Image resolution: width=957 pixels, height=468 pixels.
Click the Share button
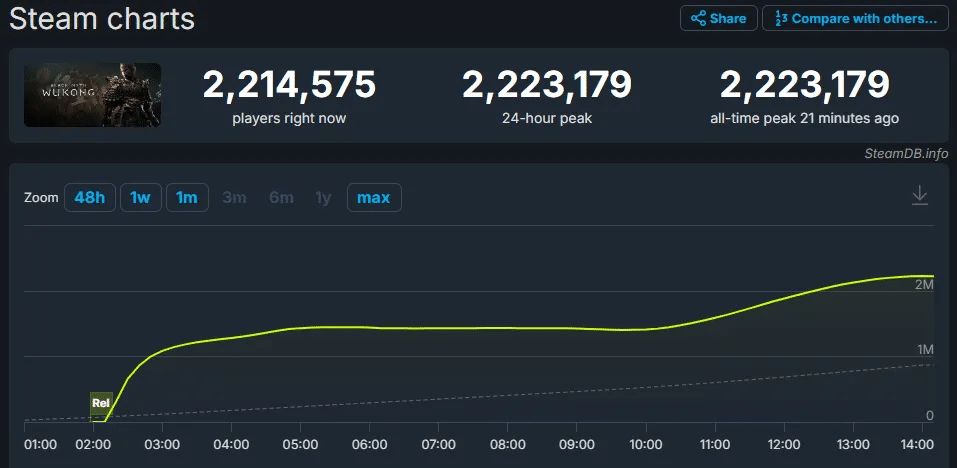(x=718, y=19)
